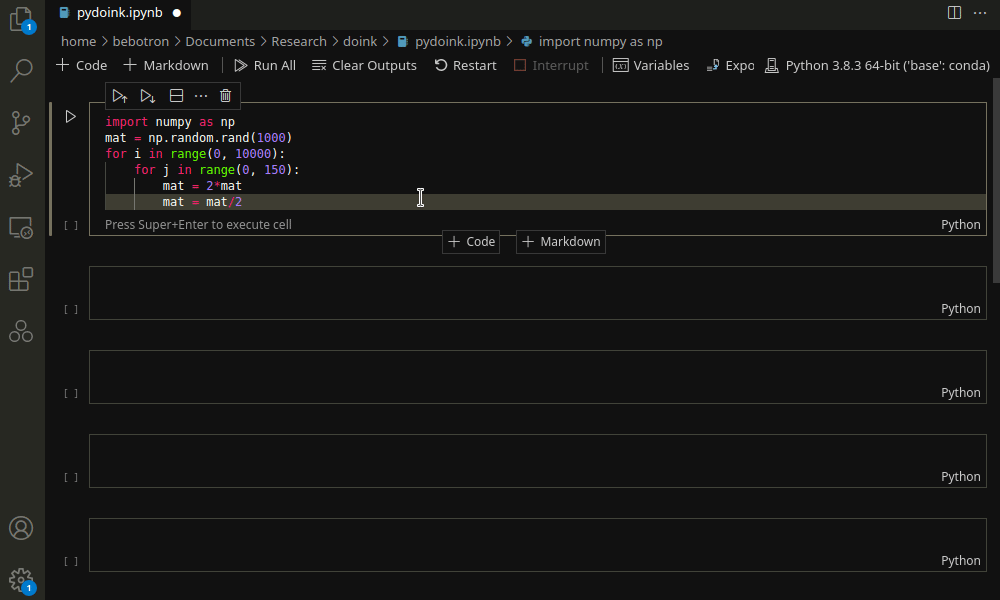
Task: Click the Interrupt button
Action: click(551, 65)
